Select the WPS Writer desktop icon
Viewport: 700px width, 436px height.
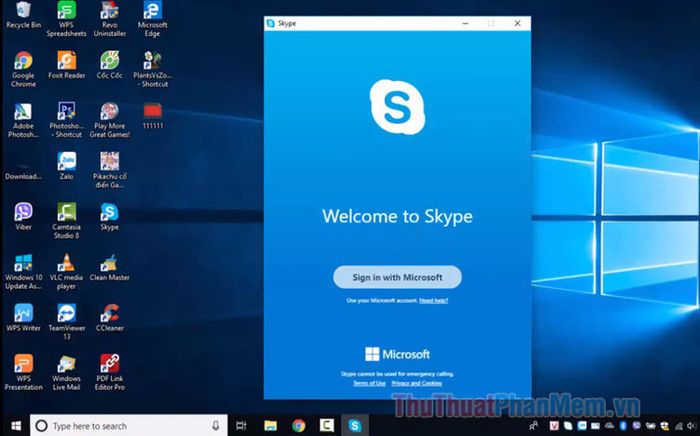(23, 317)
